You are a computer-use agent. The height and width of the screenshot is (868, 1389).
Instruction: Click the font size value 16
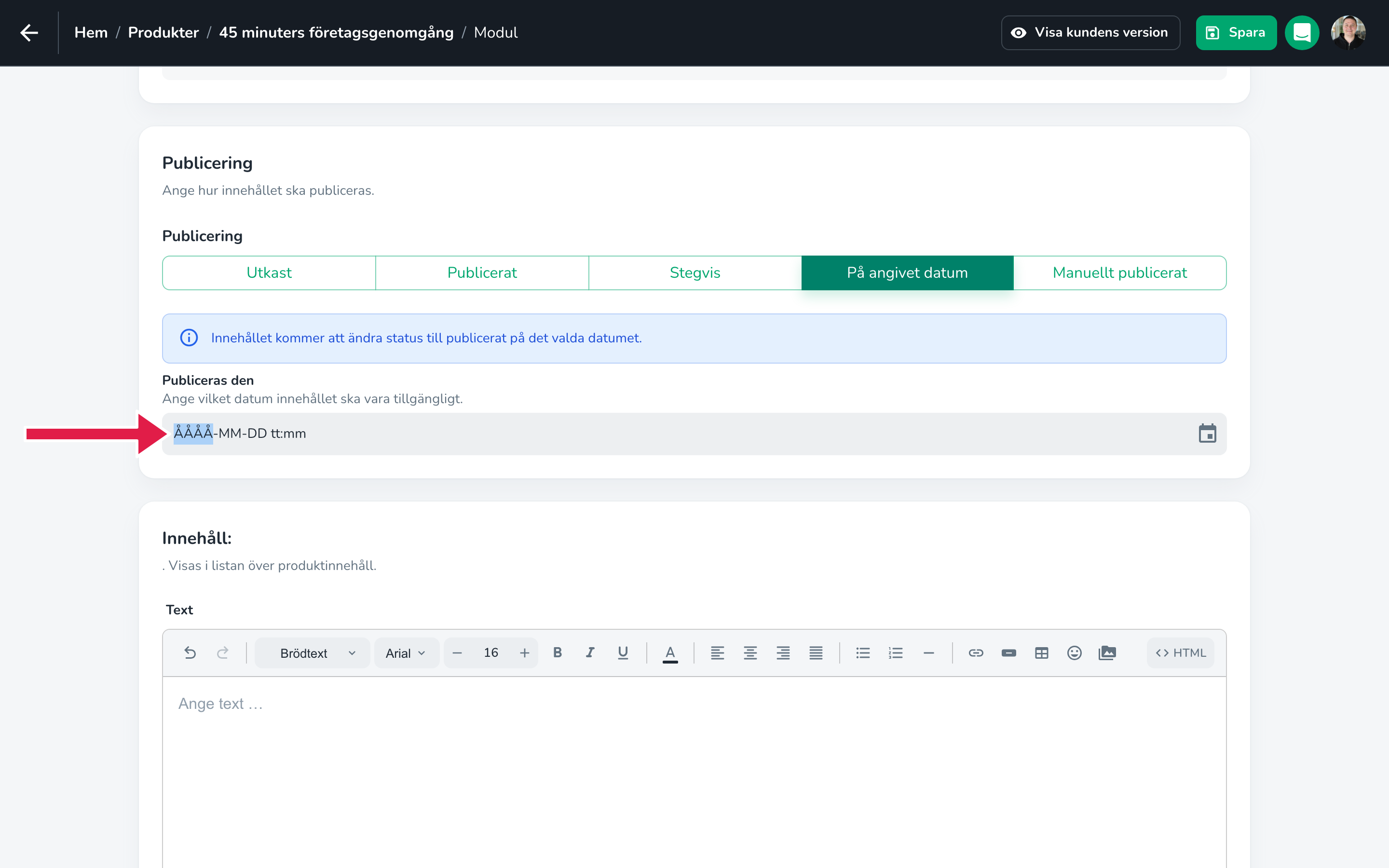[491, 653]
